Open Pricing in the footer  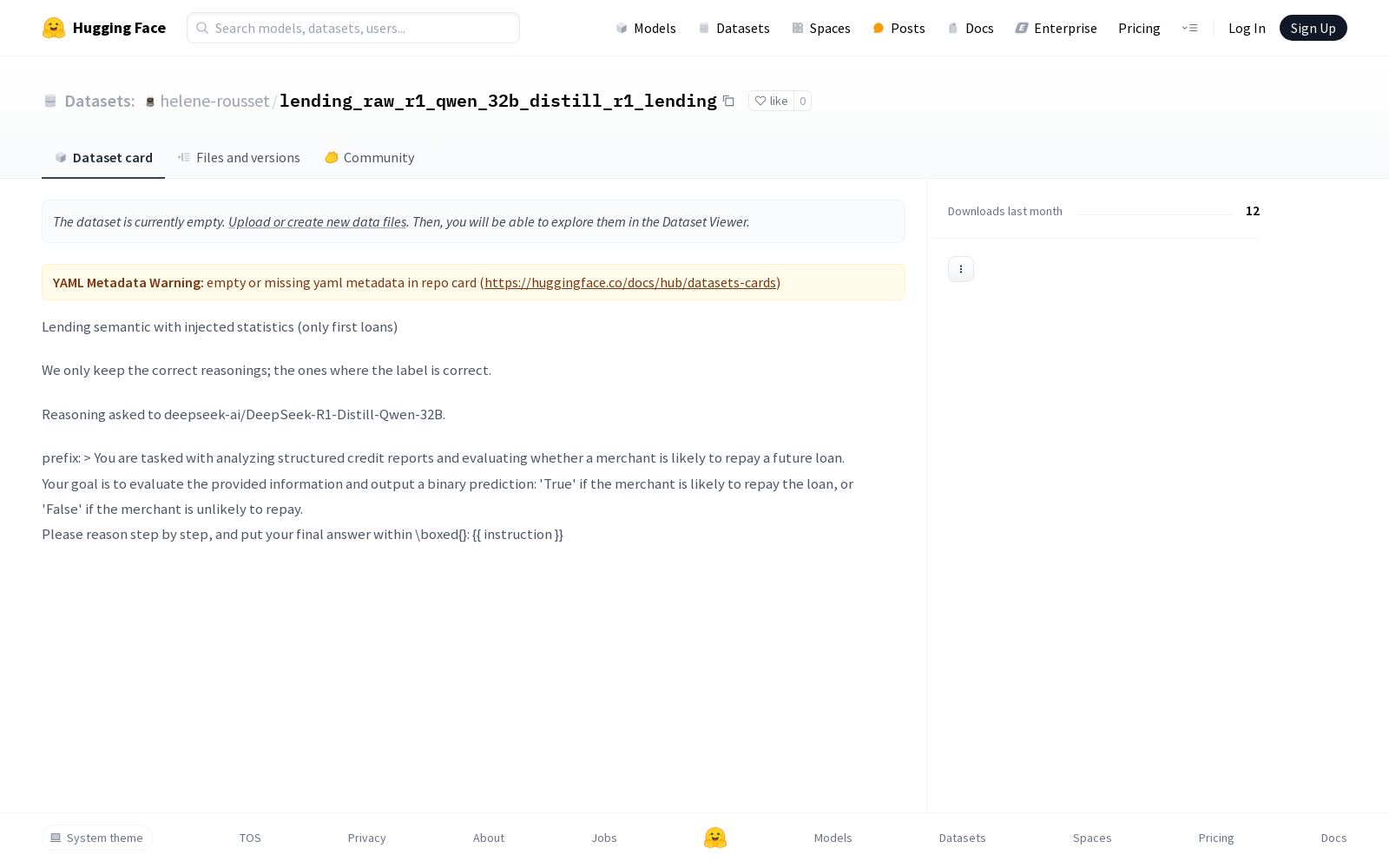click(1216, 838)
